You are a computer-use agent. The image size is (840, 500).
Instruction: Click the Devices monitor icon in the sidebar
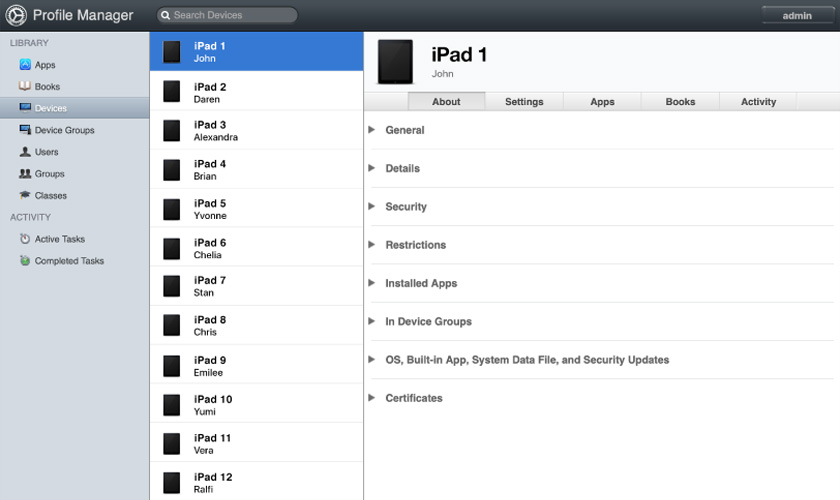pos(25,107)
